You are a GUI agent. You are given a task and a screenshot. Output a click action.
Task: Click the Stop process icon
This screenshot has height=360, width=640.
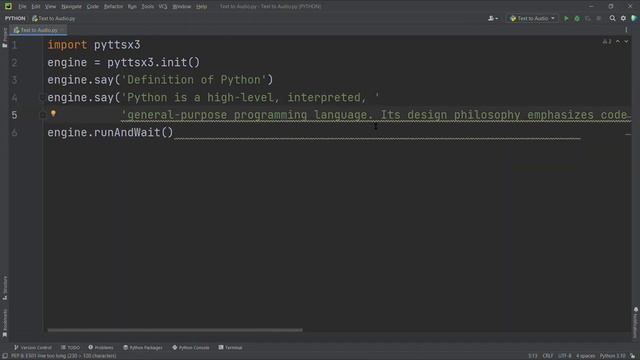(599, 18)
